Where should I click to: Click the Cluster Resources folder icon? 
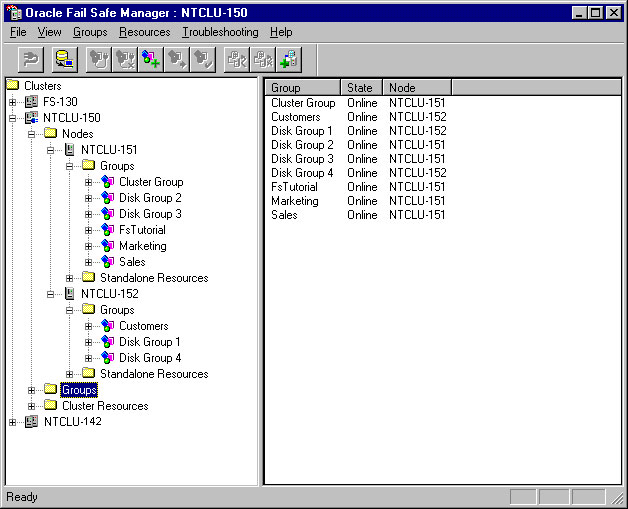coord(50,405)
